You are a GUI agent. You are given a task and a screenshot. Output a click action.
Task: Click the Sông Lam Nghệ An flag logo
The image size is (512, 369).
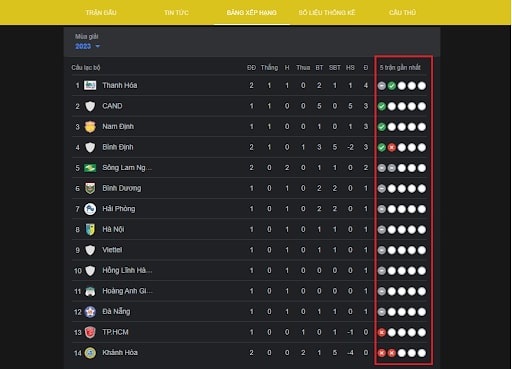(90, 168)
